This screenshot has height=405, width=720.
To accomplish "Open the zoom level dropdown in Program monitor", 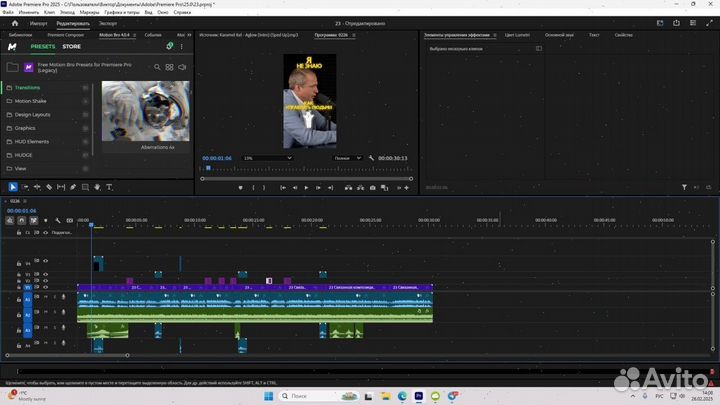I will click(x=268, y=158).
